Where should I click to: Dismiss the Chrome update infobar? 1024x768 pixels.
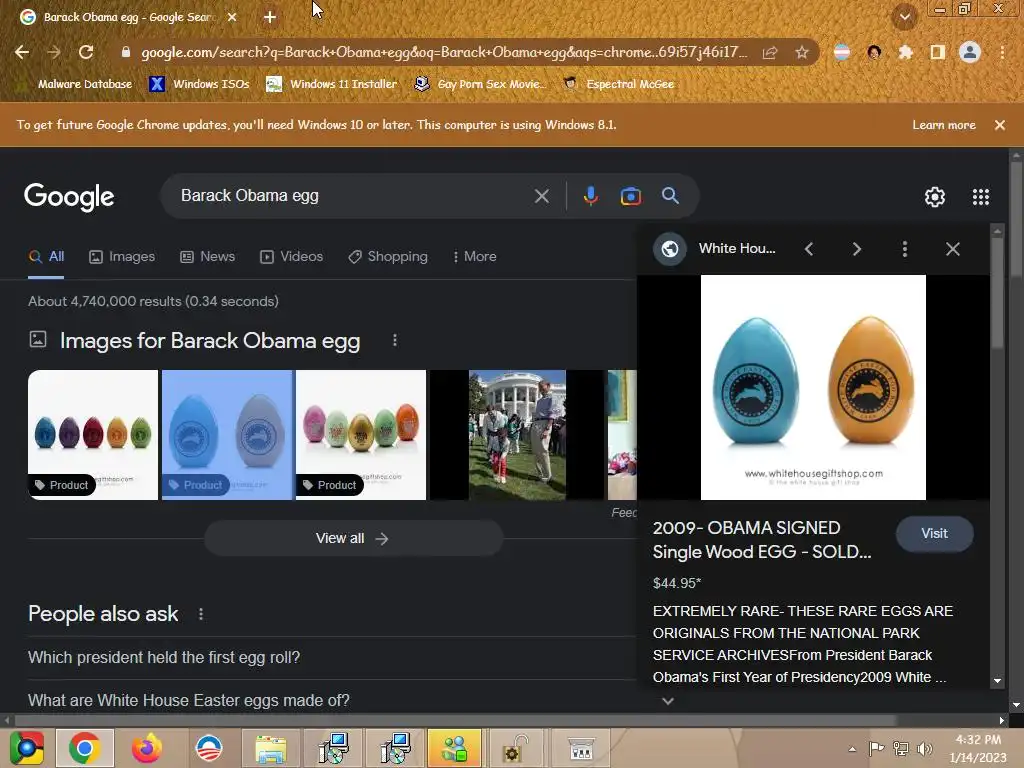click(x=999, y=125)
